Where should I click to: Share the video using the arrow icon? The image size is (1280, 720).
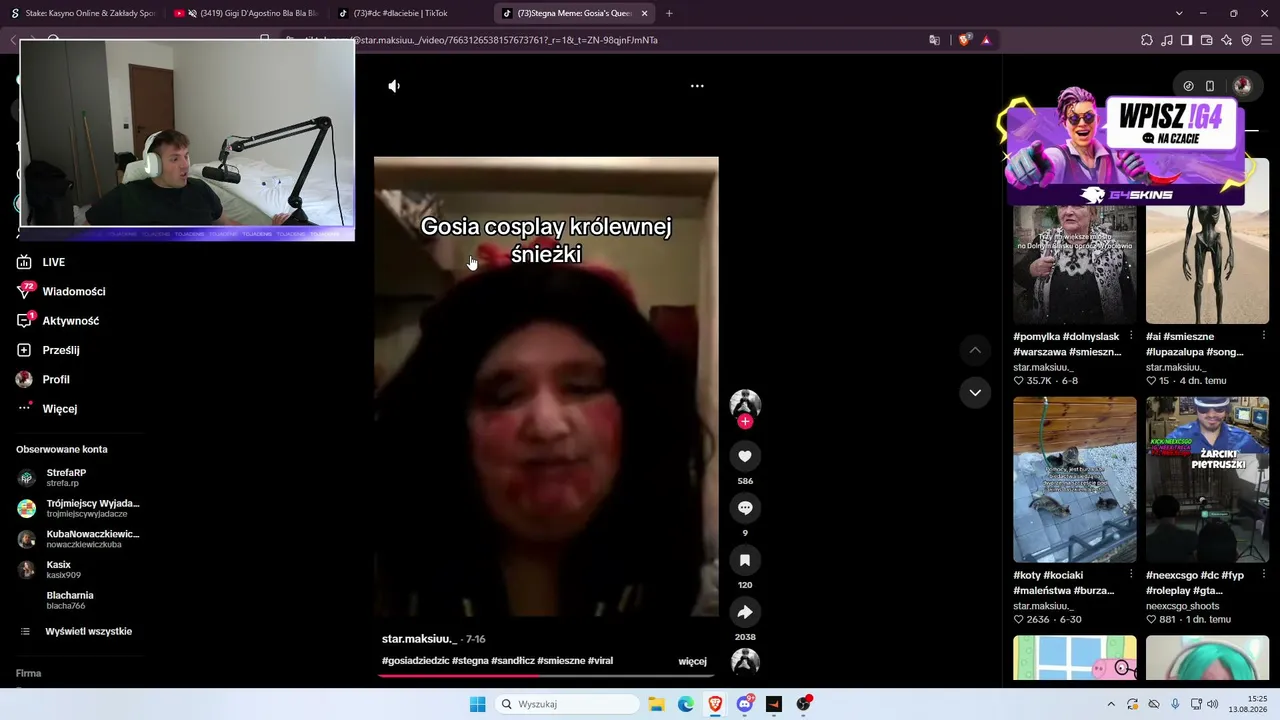745,612
